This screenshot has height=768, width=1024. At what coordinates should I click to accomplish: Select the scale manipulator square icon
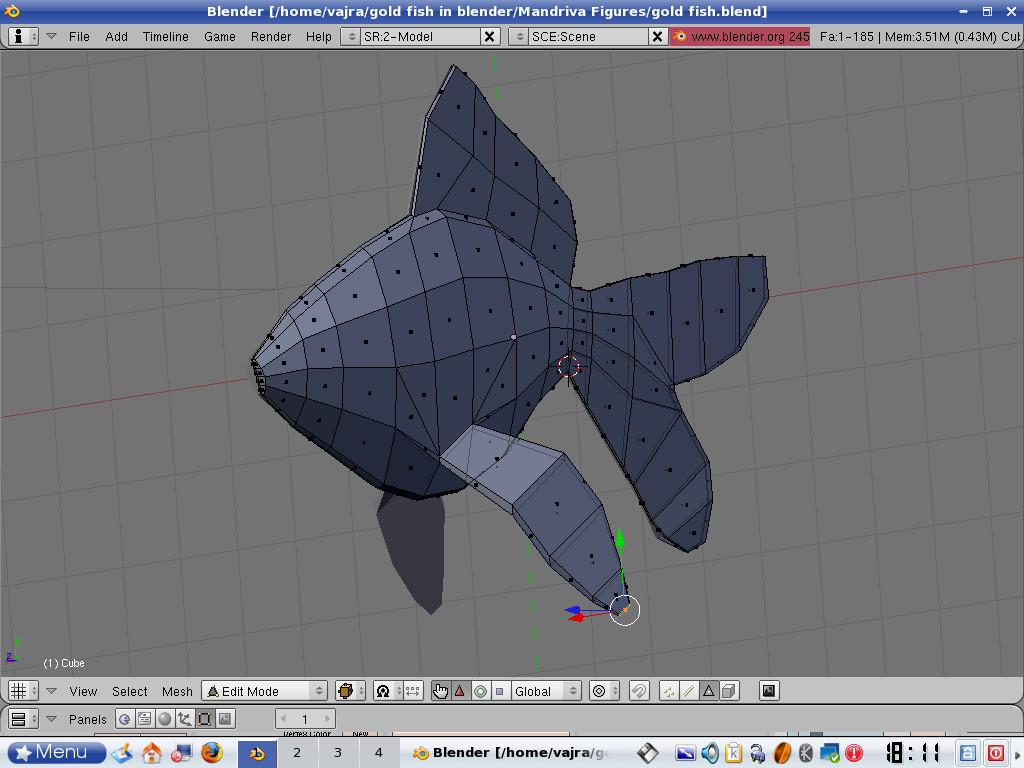pyautogui.click(x=499, y=691)
